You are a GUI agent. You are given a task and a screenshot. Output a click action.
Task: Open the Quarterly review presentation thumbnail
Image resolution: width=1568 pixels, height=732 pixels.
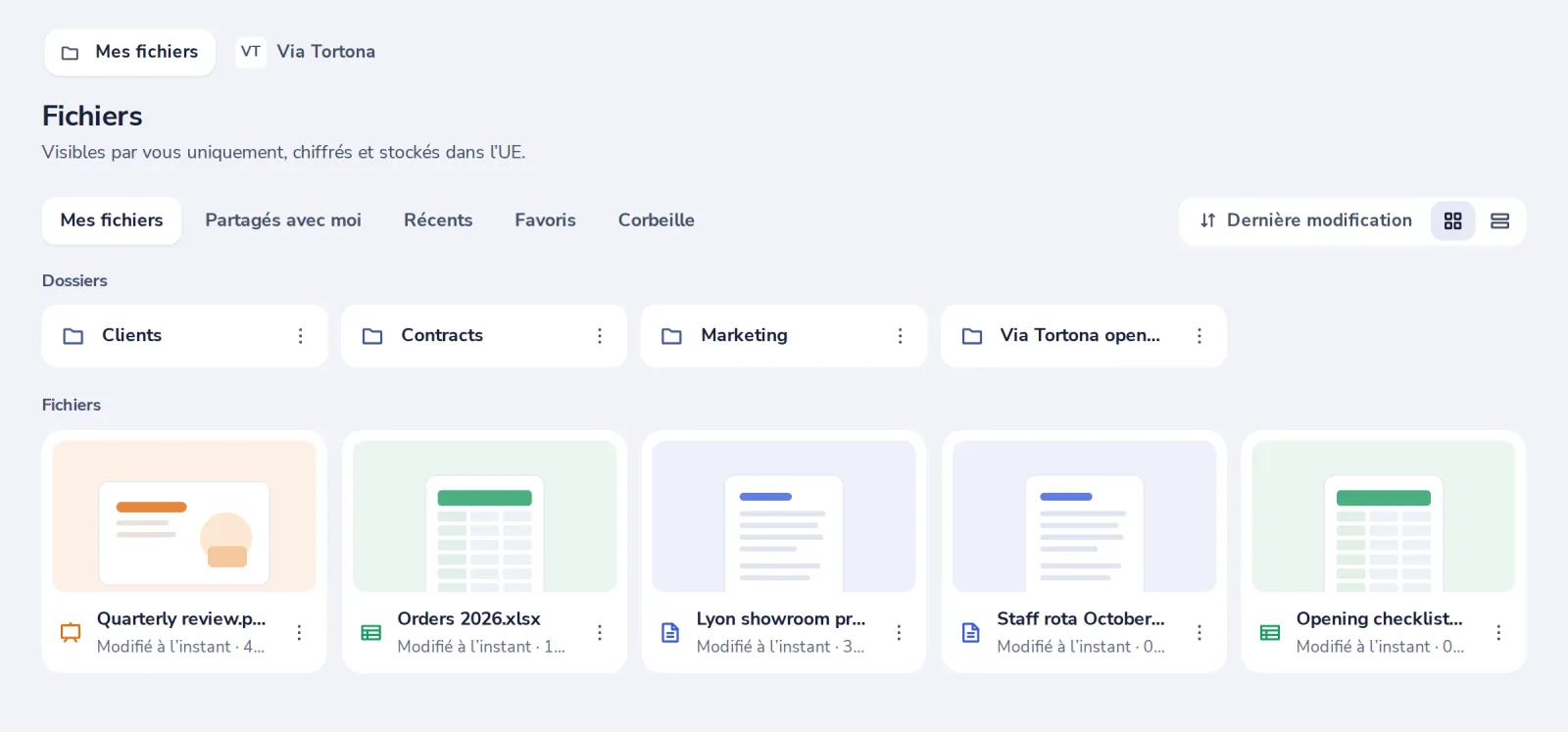point(184,516)
